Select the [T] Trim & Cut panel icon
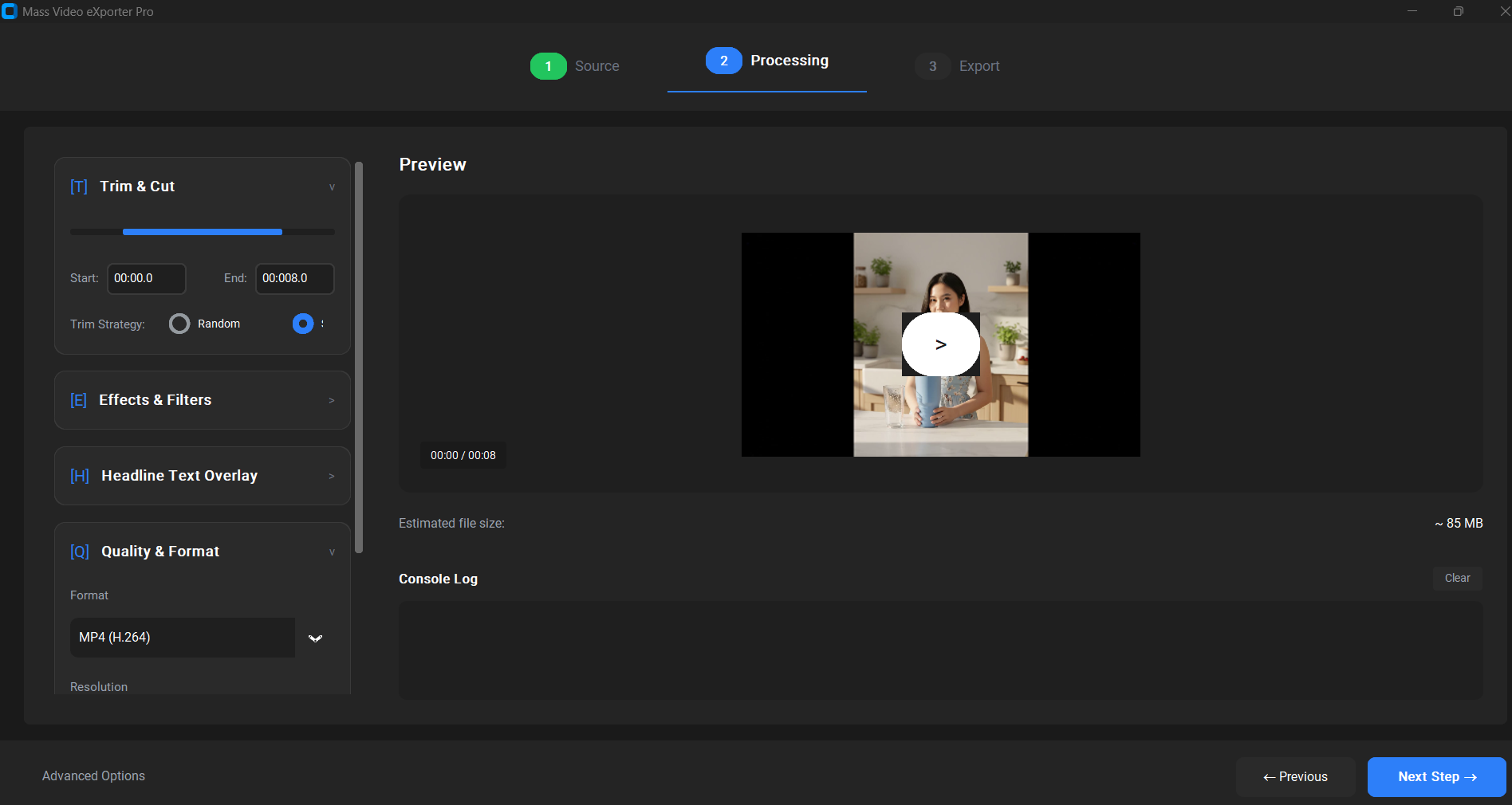Image resolution: width=1512 pixels, height=805 pixels. click(x=78, y=187)
